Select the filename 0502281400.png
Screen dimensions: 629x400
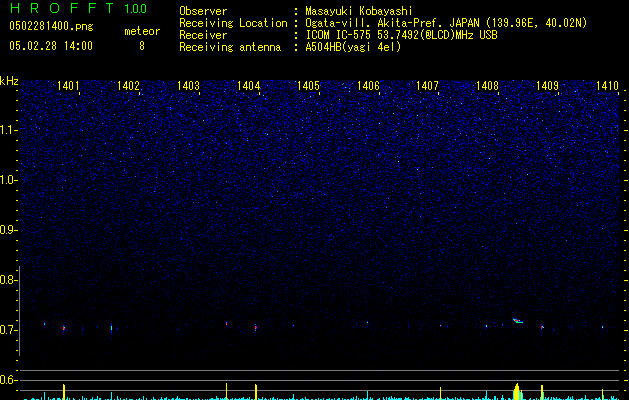[x=51, y=26]
